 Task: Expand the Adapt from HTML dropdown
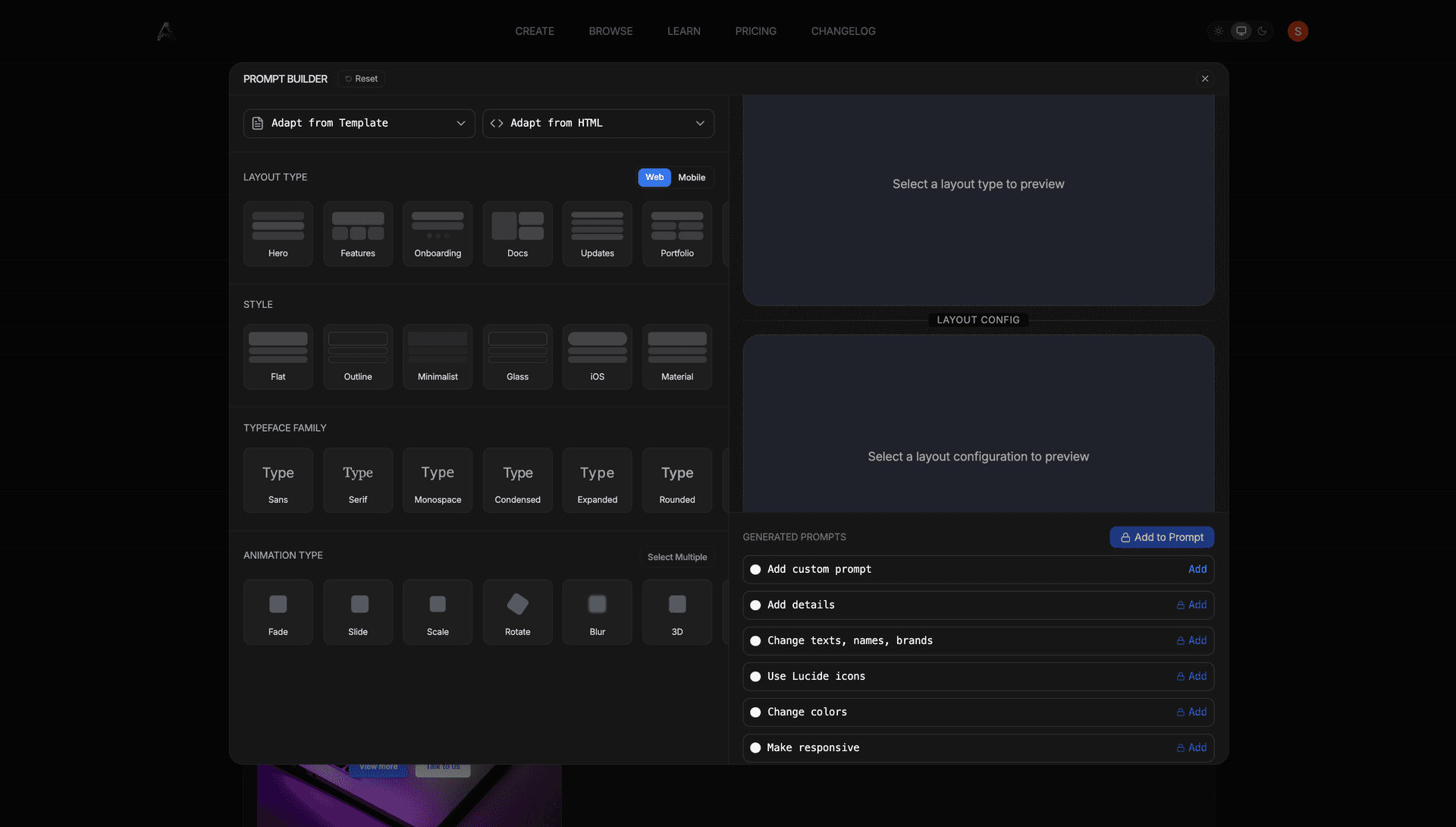(598, 123)
